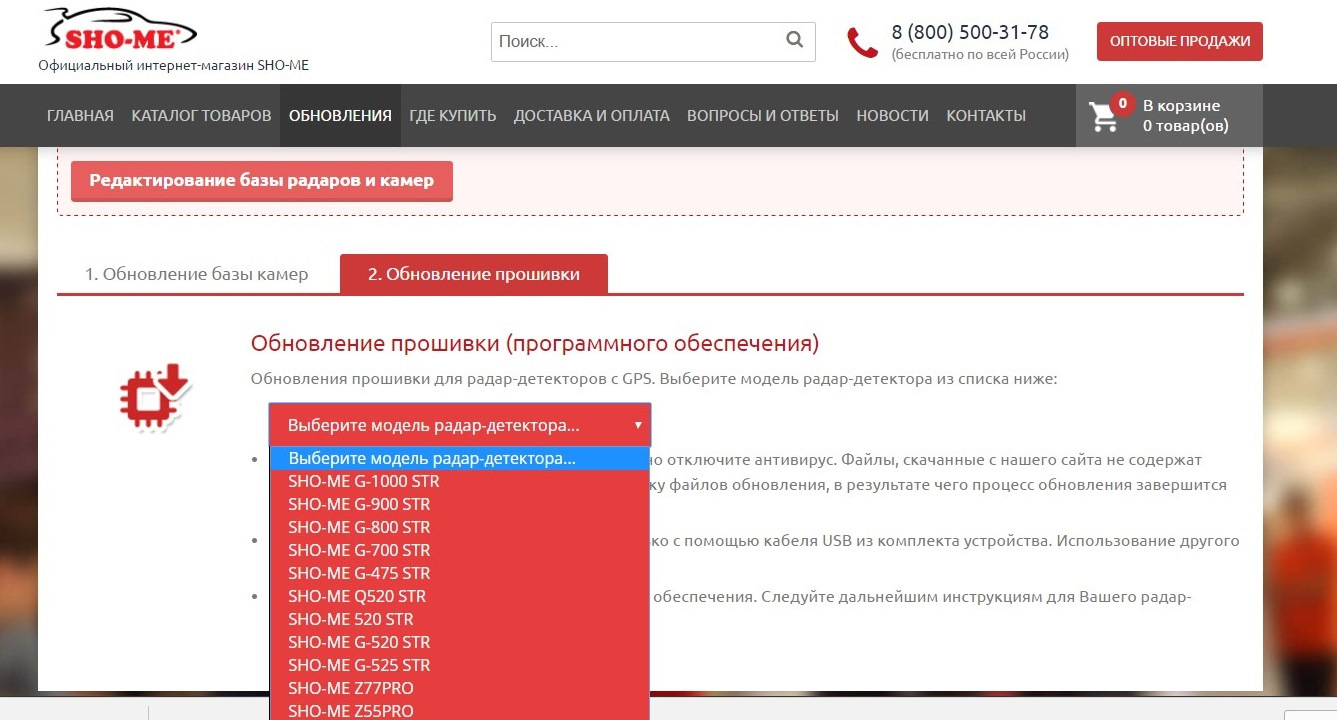Select SHO-ME G-700 STR option
This screenshot has height=720, width=1337.
point(460,550)
